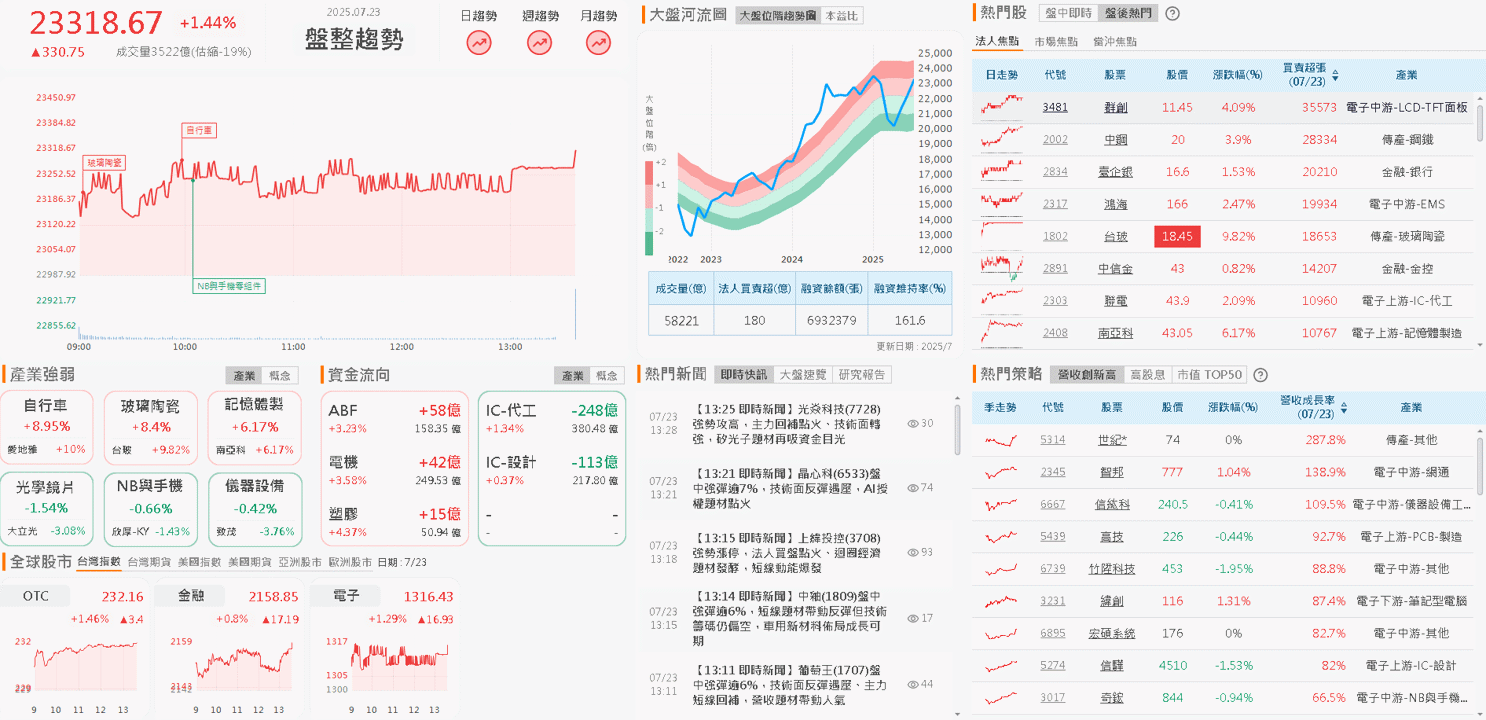
Task: Click view-count eye icon for 葡萄王 news
Action: [913, 684]
